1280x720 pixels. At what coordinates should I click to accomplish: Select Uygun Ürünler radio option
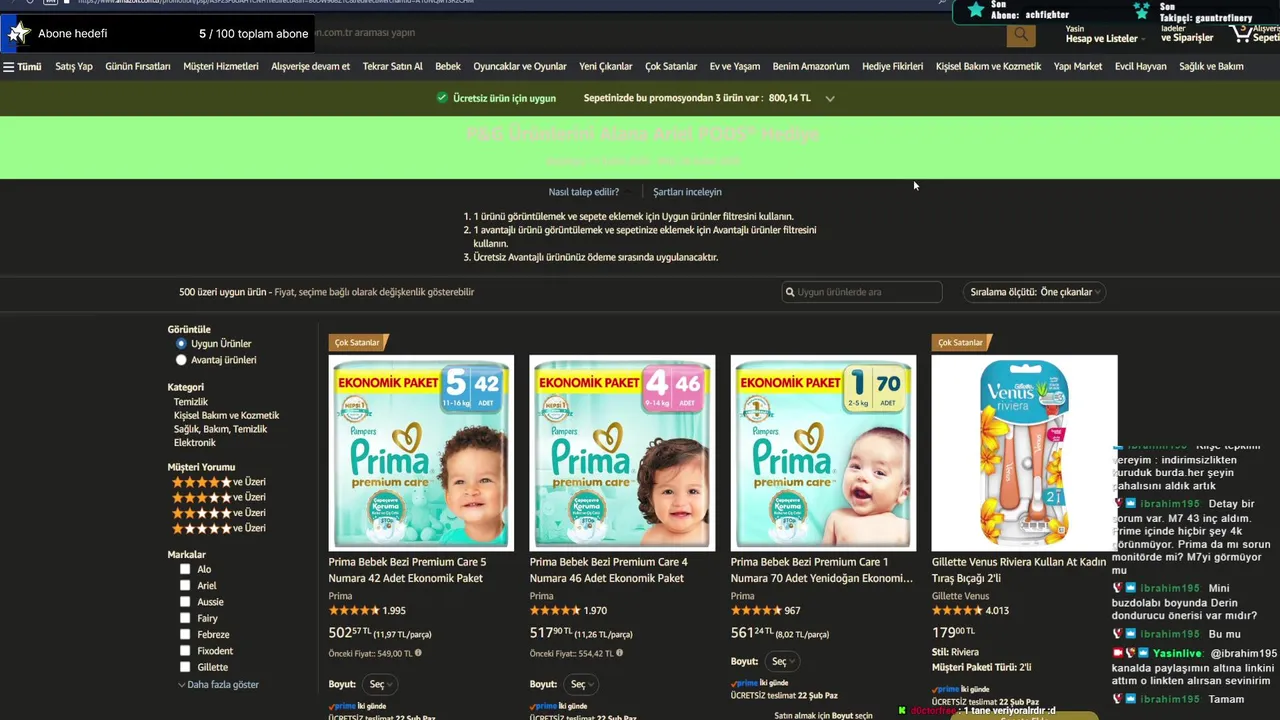181,343
